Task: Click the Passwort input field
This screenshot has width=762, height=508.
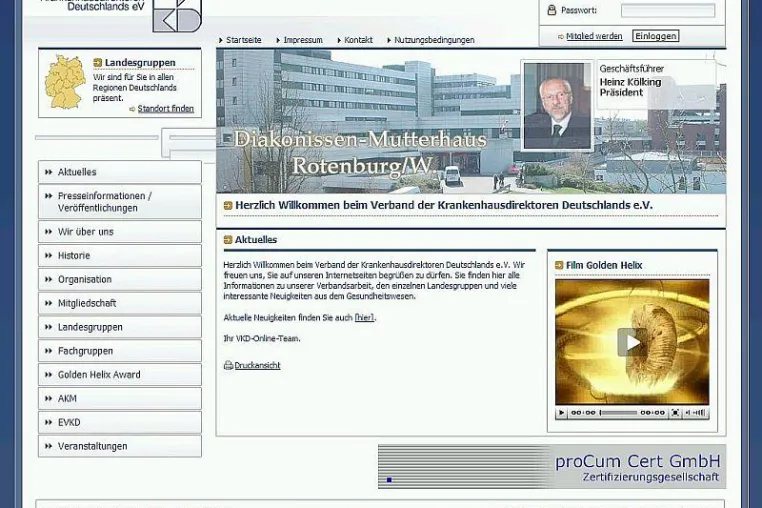Action: (668, 10)
